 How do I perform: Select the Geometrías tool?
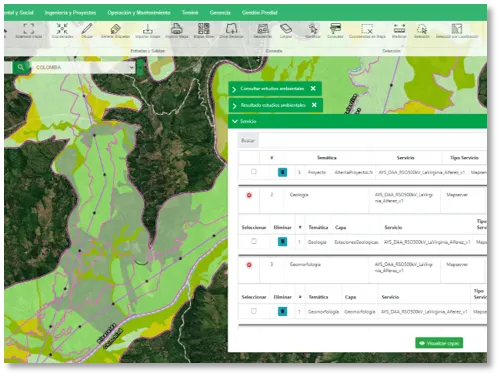tap(263, 28)
